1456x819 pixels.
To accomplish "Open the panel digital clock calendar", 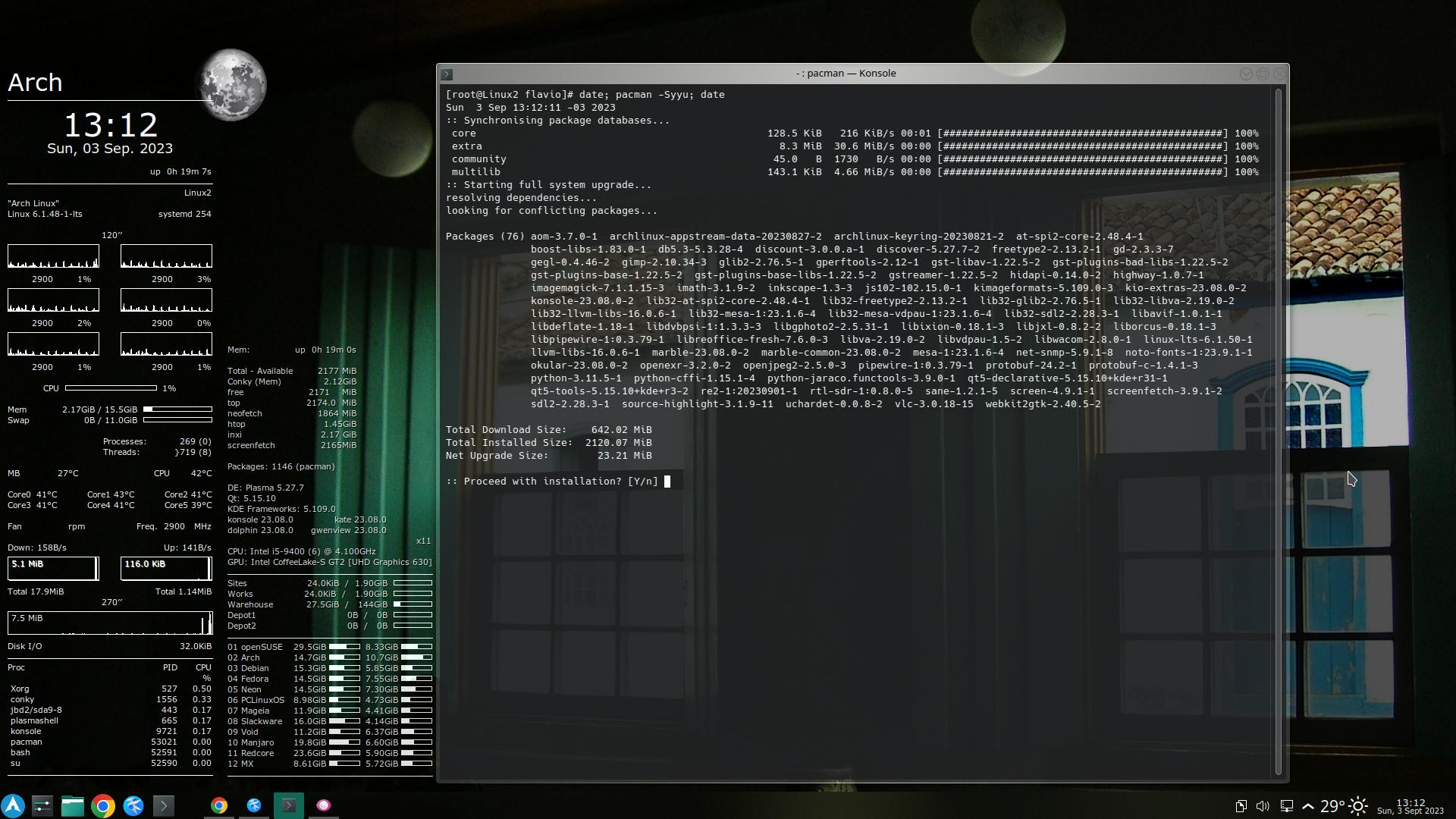I will 1410,806.
